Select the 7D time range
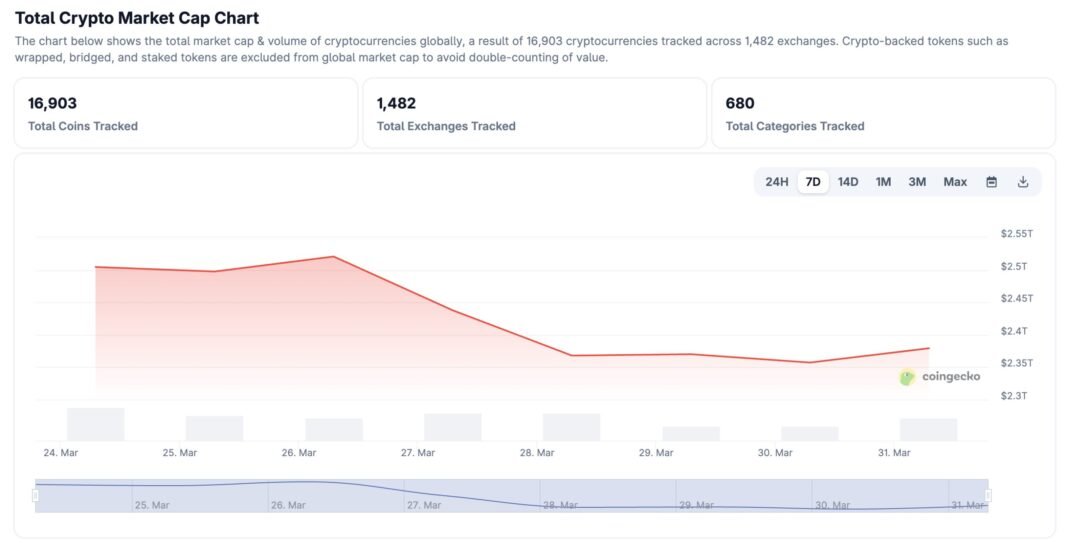This screenshot has width=1068, height=545. (x=813, y=182)
